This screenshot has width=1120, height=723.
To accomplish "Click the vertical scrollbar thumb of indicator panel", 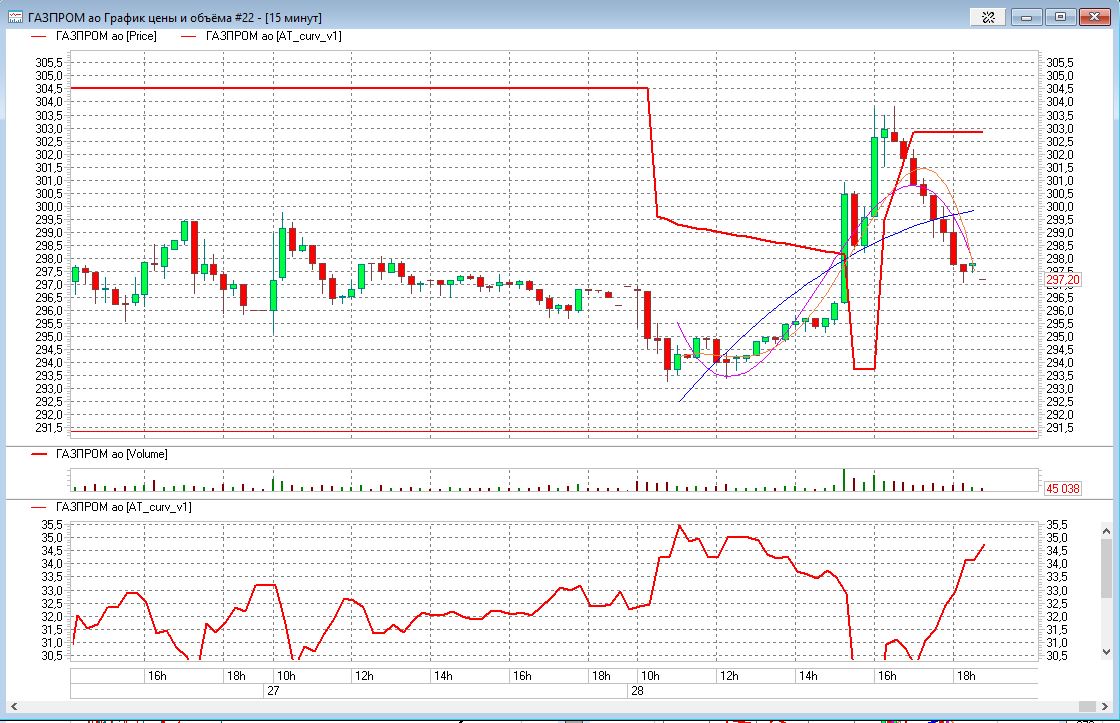I will pos(1106,567).
